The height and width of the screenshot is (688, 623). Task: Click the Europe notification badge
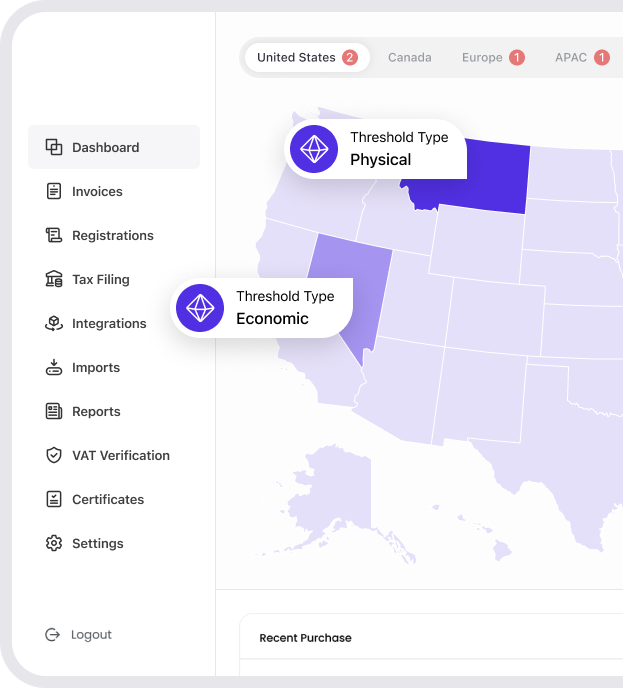click(x=517, y=57)
